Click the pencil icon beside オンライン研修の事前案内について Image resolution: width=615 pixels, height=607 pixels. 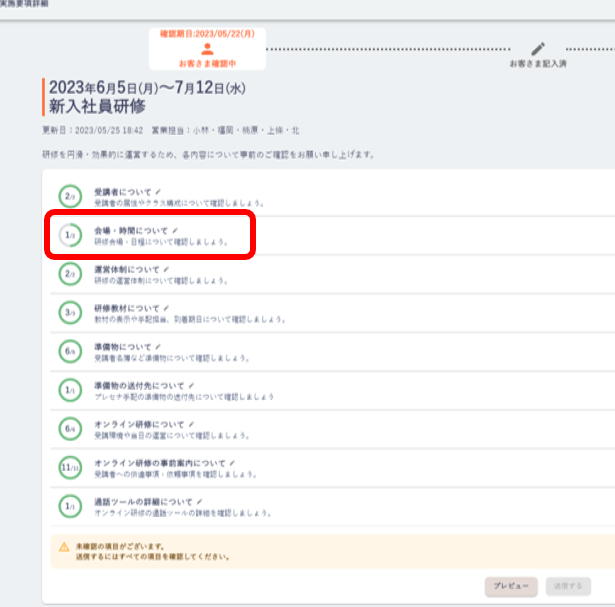click(232, 463)
